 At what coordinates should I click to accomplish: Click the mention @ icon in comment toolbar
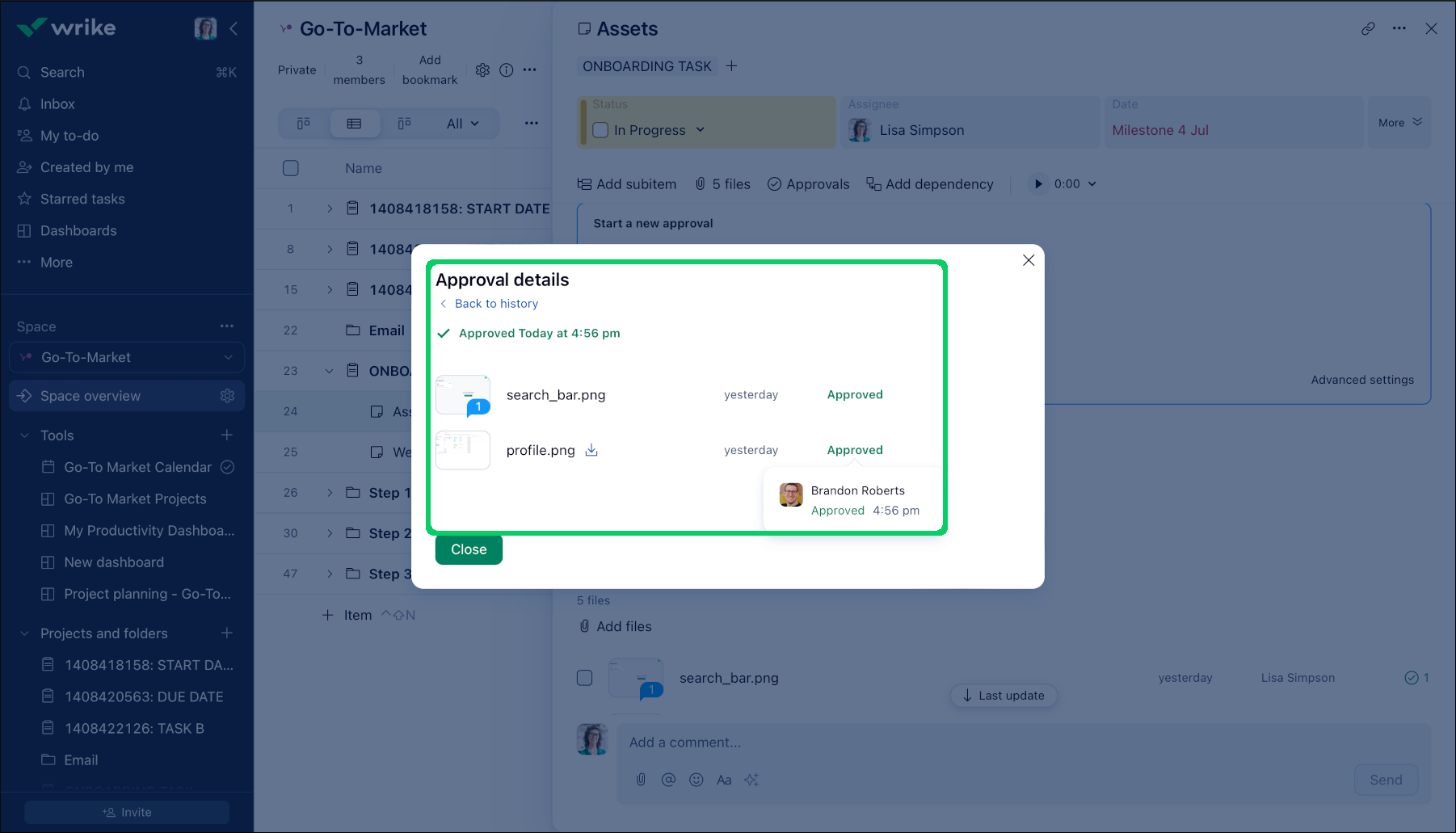point(668,780)
